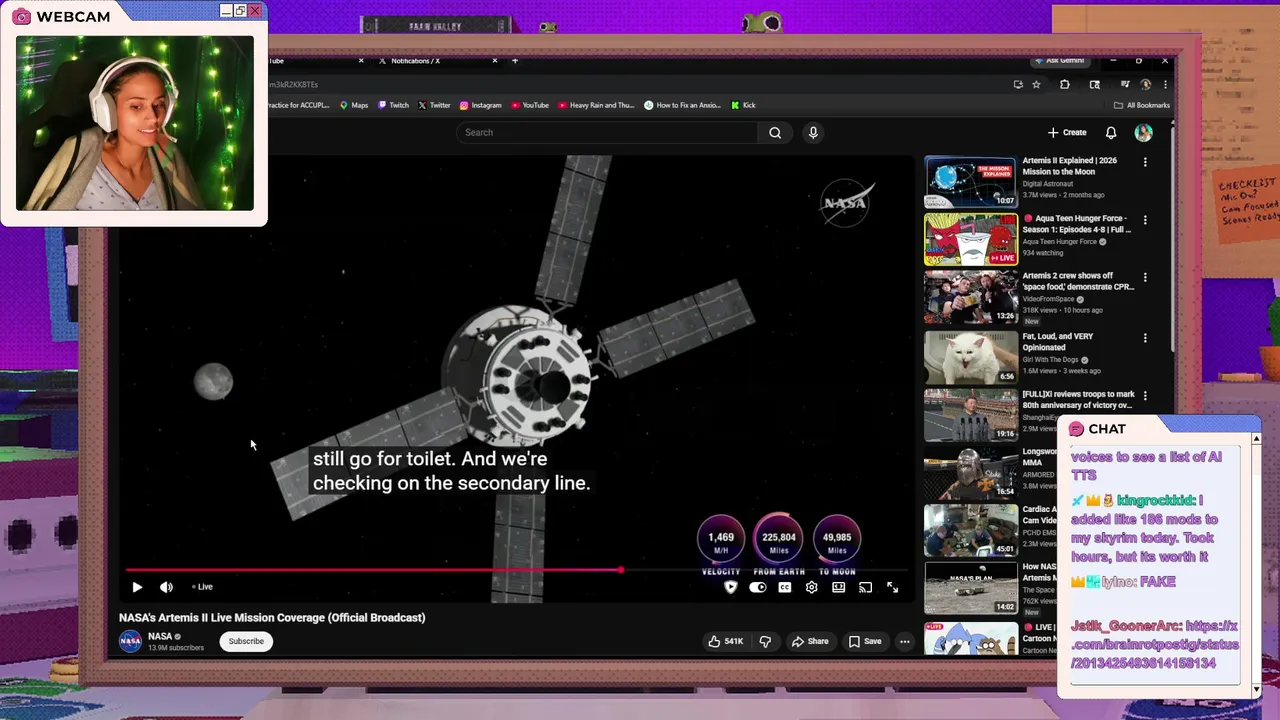Screen dimensions: 1280x720
Task: Open the Create menu on YouTube
Action: coord(1067,132)
